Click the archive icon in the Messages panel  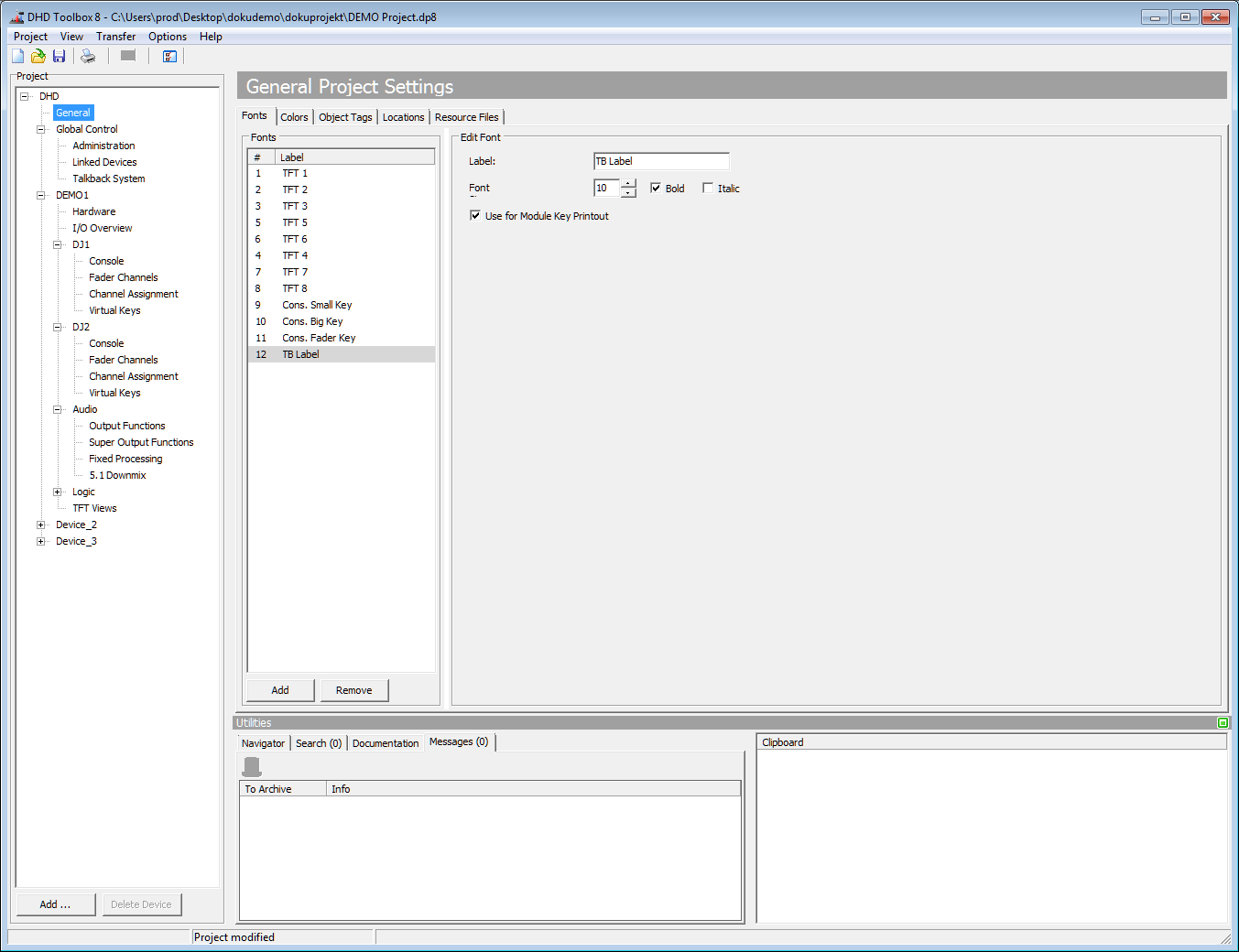(x=251, y=765)
